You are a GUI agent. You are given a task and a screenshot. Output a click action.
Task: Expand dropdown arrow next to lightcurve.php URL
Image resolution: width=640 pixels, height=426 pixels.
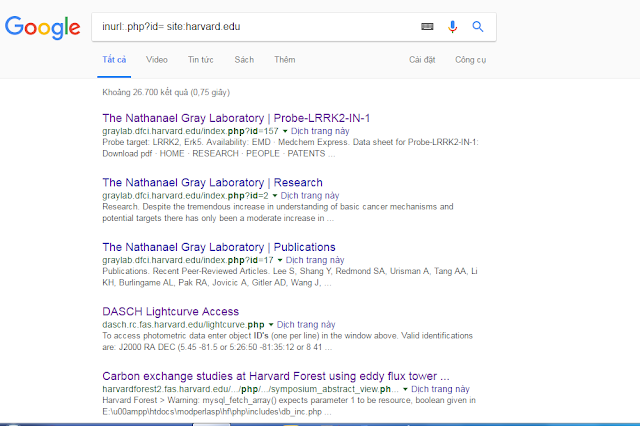[271, 325]
